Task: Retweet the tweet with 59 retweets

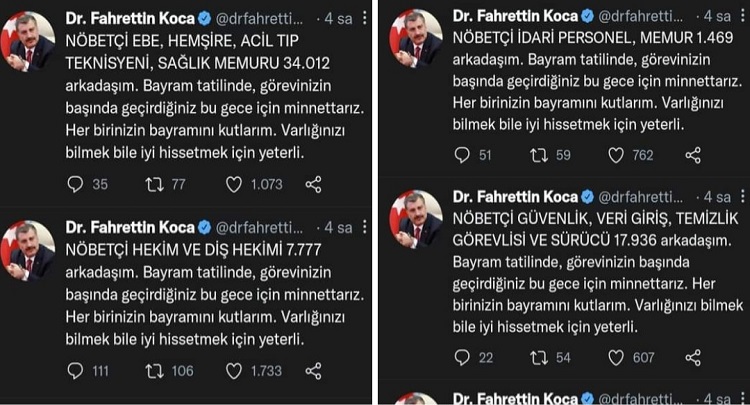Action: [x=541, y=155]
